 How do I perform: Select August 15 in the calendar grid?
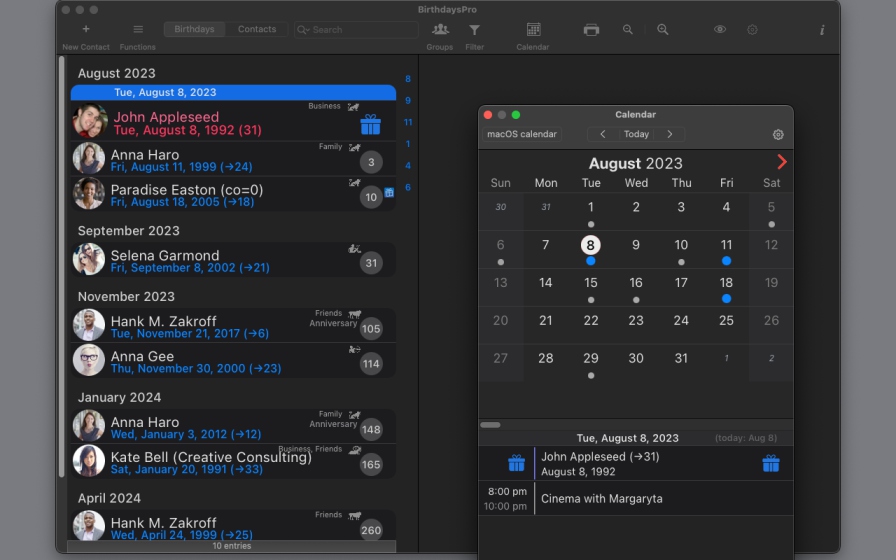[x=590, y=287]
